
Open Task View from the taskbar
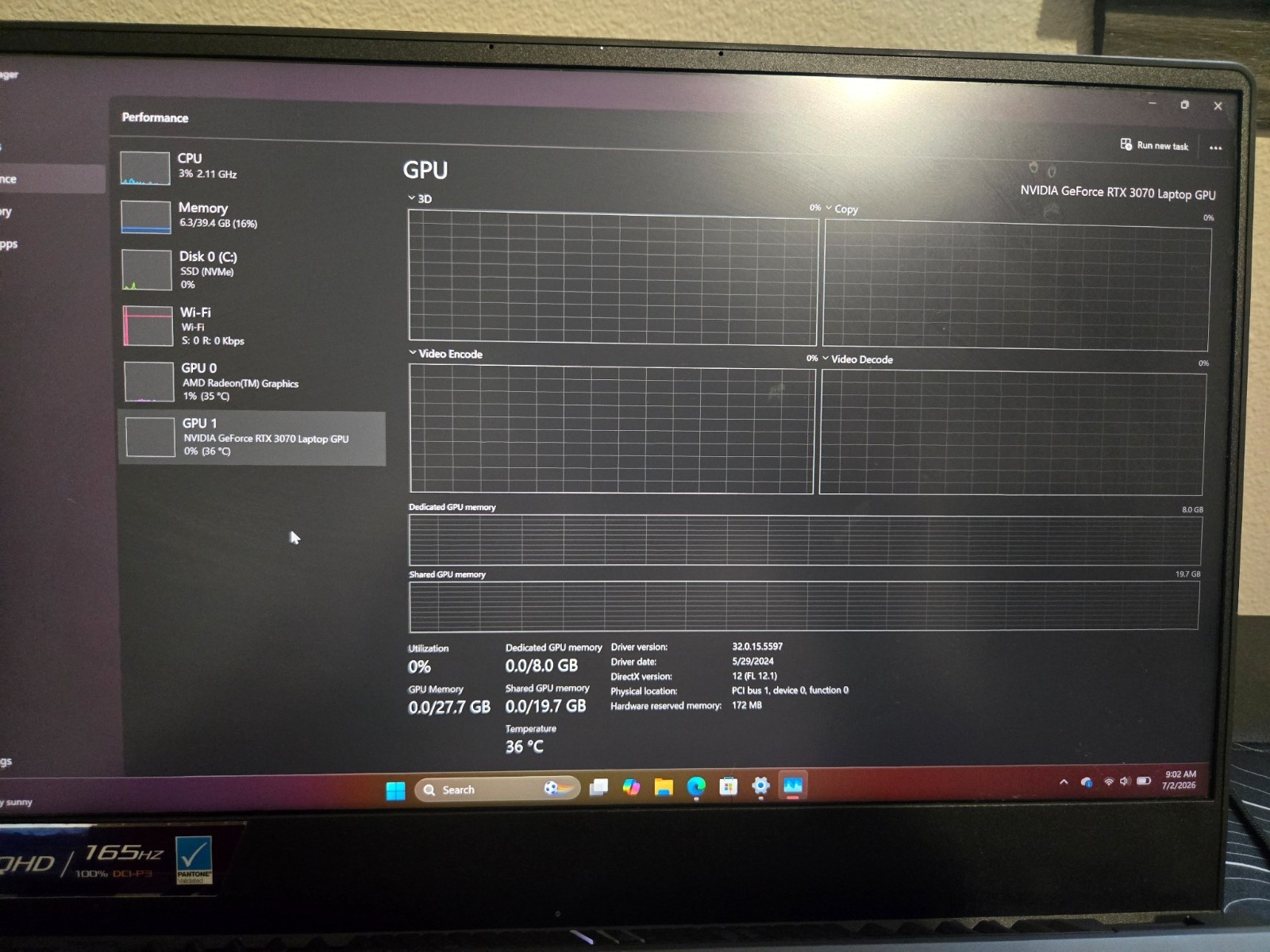tap(599, 787)
